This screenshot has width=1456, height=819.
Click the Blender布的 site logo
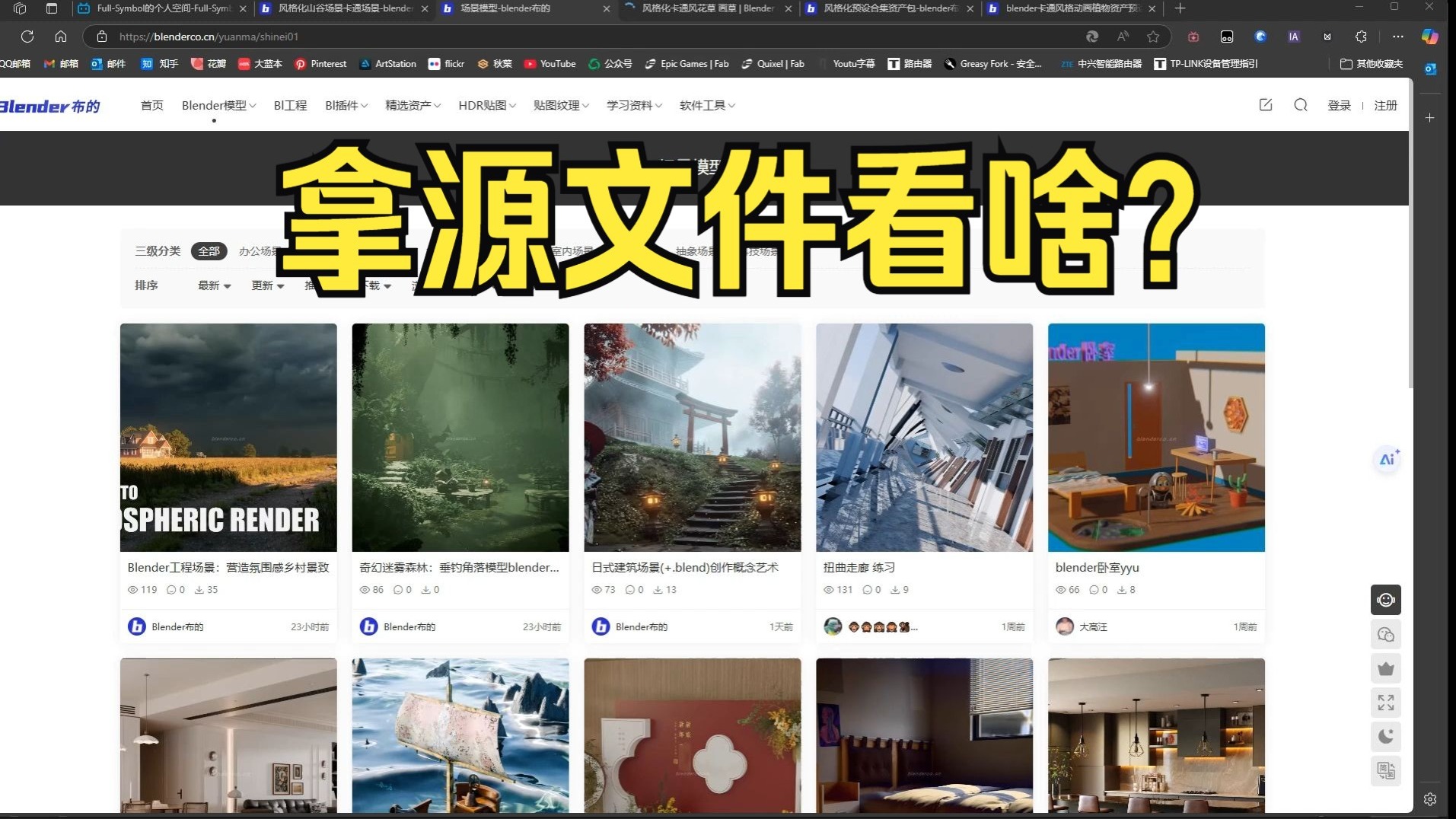pos(50,106)
